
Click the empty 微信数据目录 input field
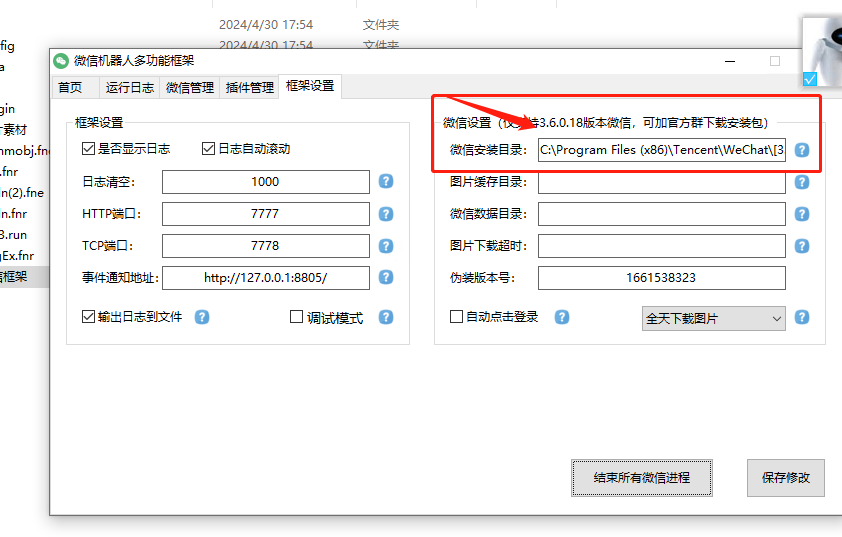click(x=662, y=214)
